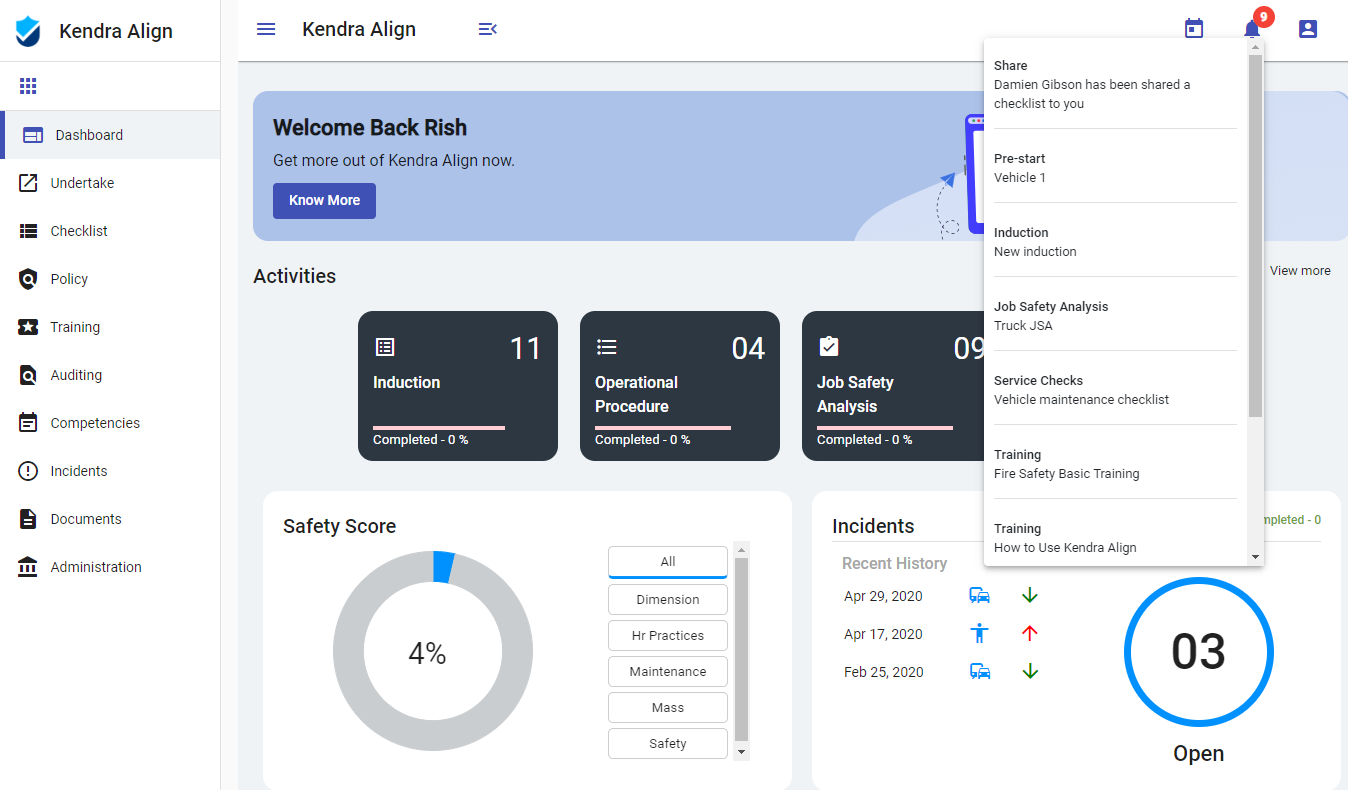Screen dimensions: 1348x790
Task: Select the Dimension filter button
Action: pyautogui.click(x=668, y=599)
